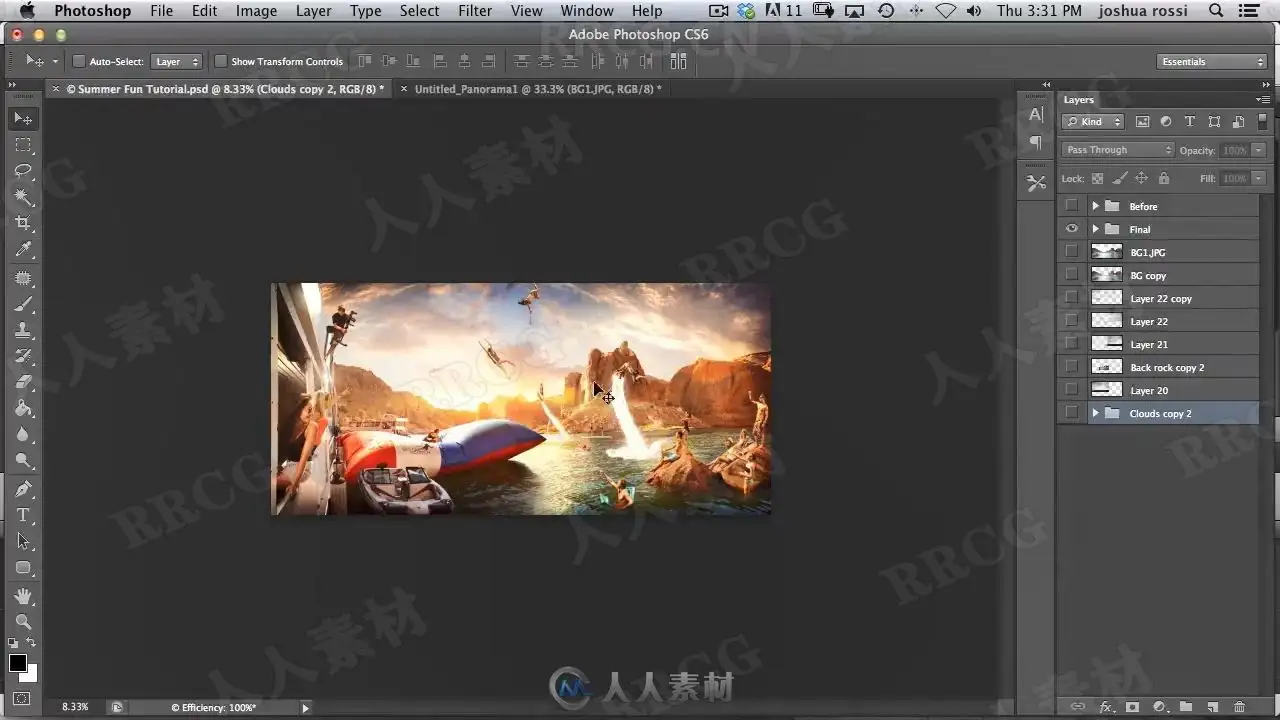The height and width of the screenshot is (720, 1280).
Task: Create a new layer with the page icon
Action: tap(1213, 707)
